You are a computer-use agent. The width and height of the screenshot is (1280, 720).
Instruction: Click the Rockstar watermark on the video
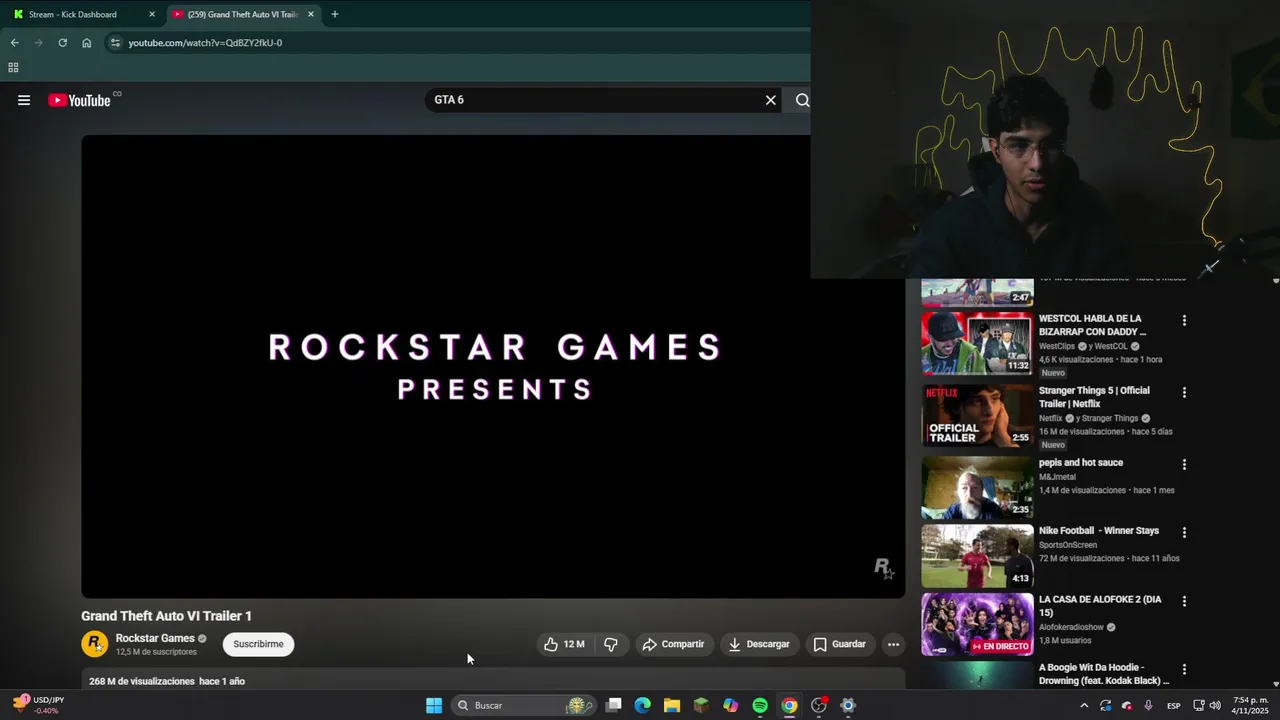(x=883, y=568)
